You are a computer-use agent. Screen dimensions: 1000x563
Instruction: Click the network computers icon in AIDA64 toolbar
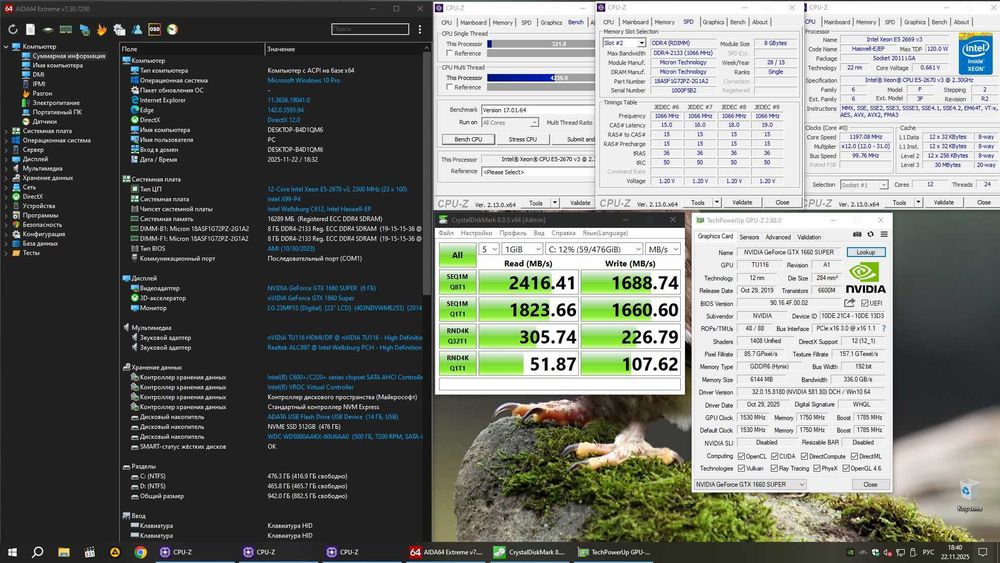pos(84,29)
